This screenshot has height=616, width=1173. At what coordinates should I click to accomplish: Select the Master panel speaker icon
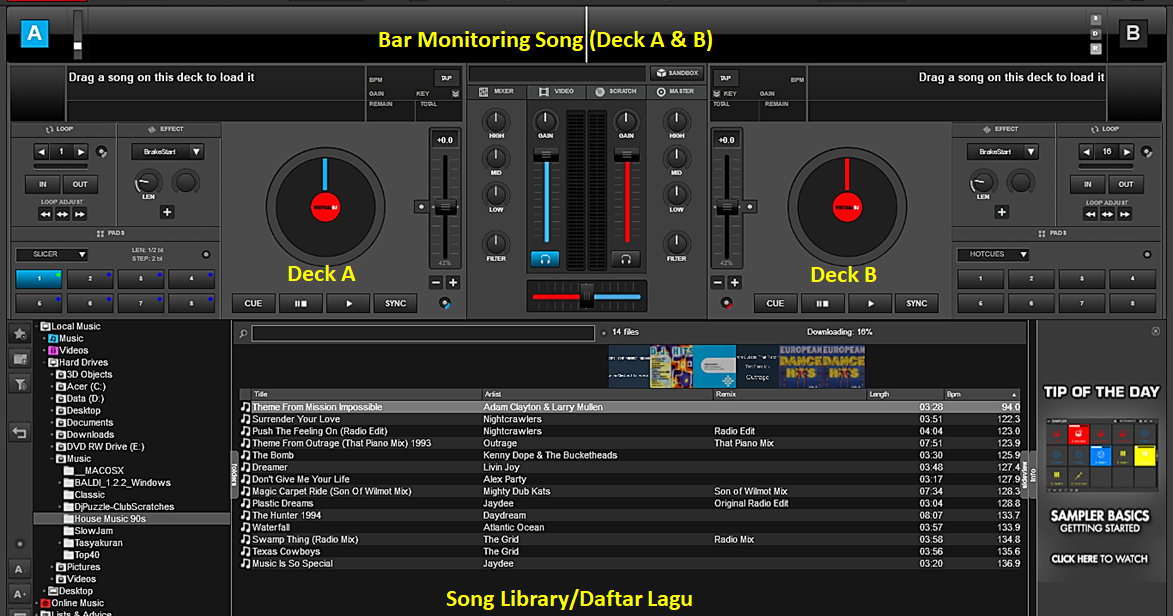(x=662, y=90)
